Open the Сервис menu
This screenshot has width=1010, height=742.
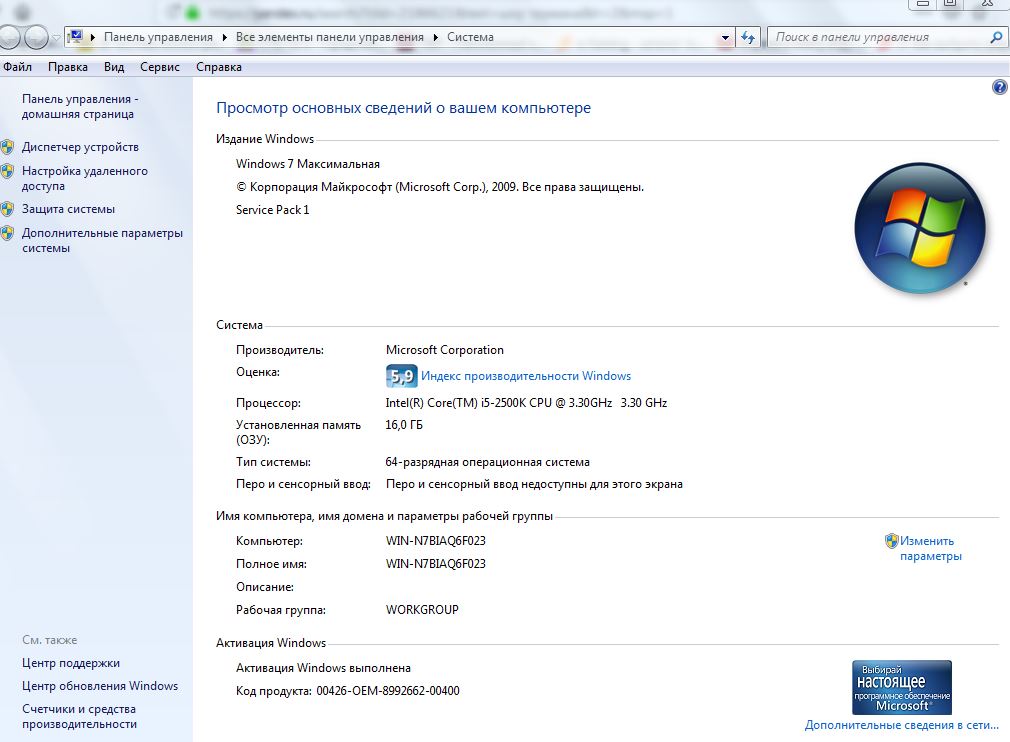tap(160, 67)
